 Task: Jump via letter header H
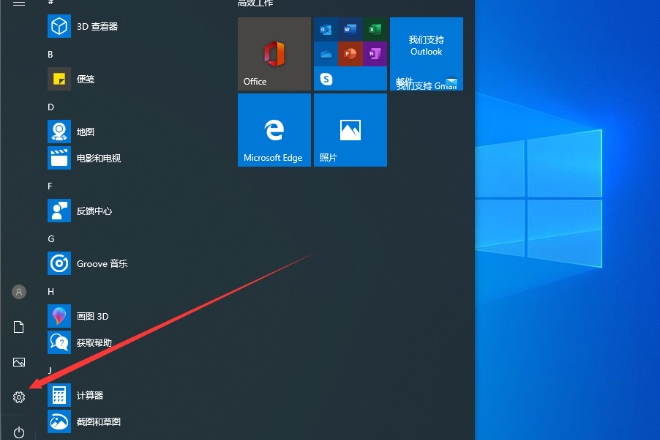[51, 291]
